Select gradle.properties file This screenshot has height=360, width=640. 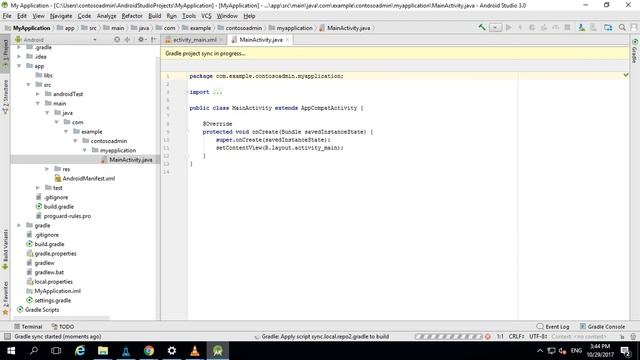[56, 253]
